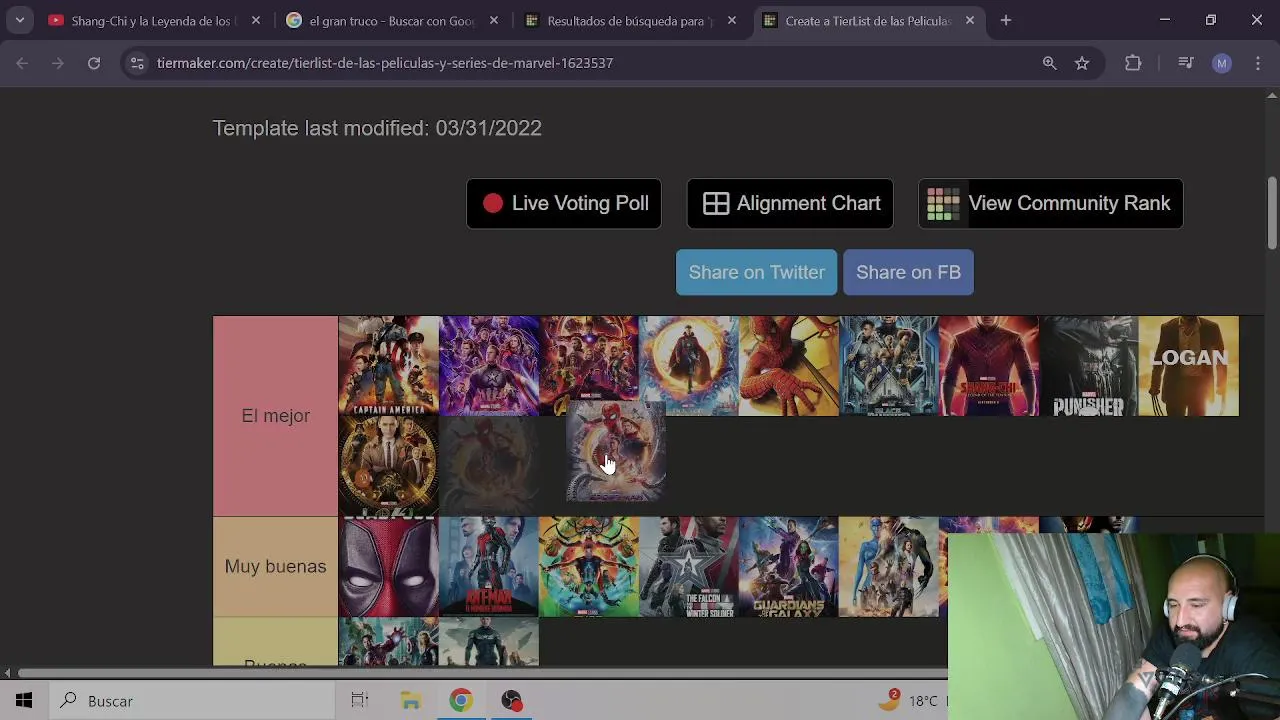This screenshot has height=720, width=1280.
Task: Share the tier list on Twitter
Action: coord(756,272)
